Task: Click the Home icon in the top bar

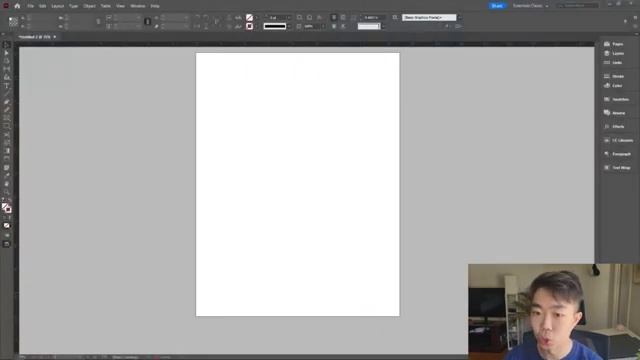Action: (x=17, y=6)
